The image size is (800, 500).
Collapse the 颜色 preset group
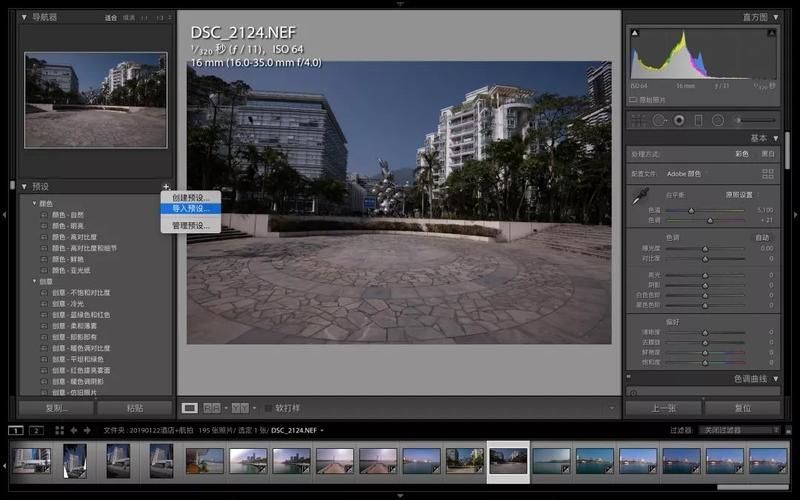click(35, 204)
